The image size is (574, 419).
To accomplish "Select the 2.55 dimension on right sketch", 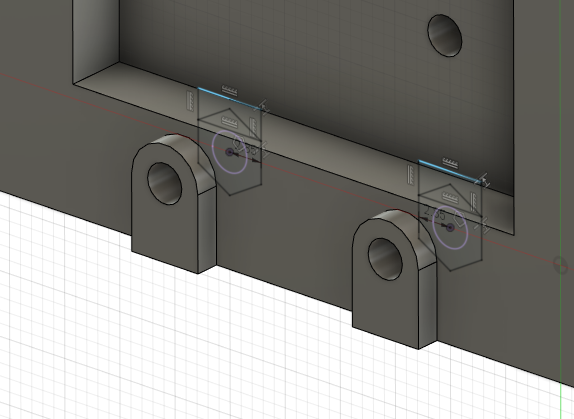I will tap(435, 212).
